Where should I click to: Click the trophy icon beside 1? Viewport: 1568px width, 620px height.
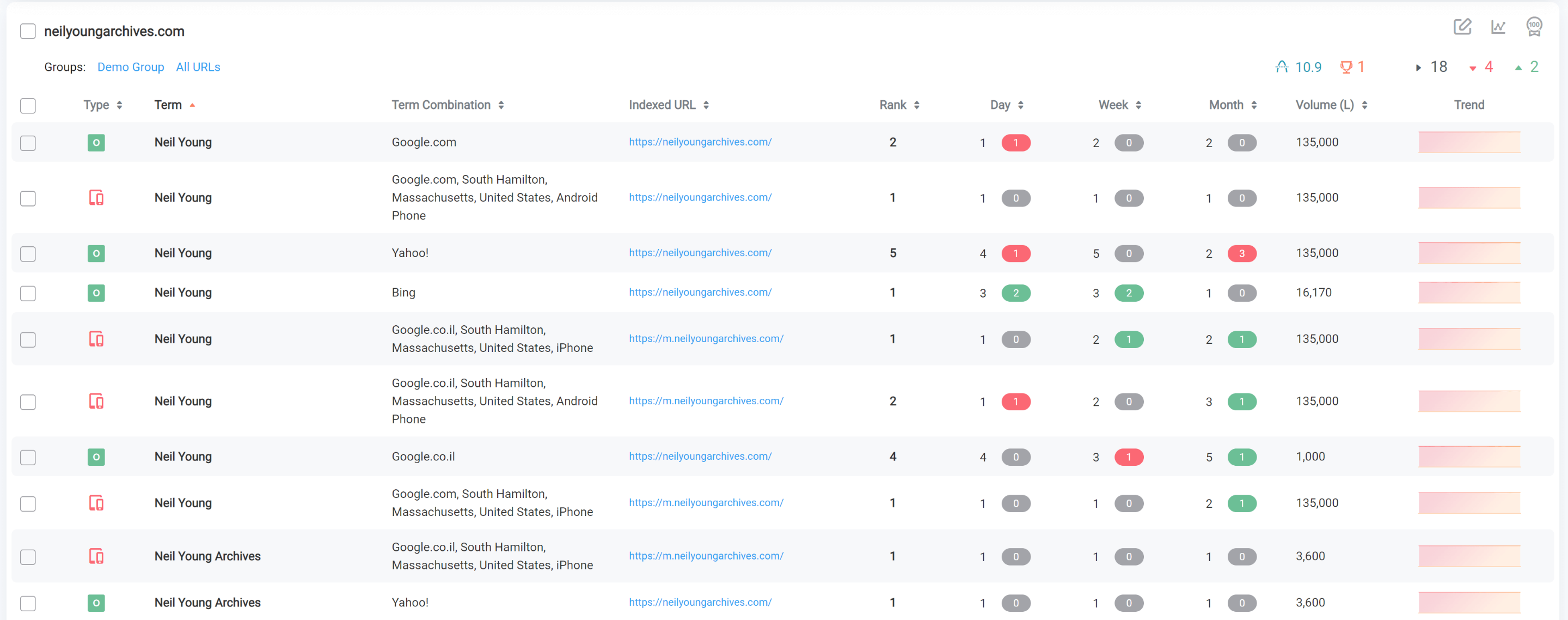1346,67
